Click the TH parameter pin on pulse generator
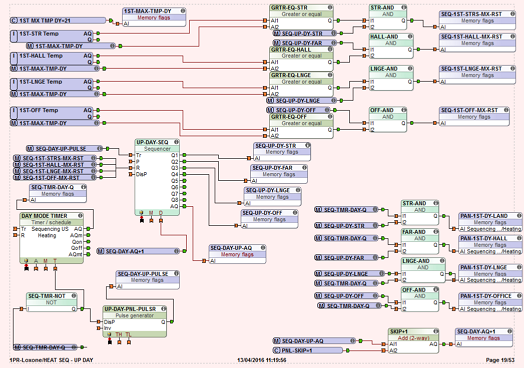524x368 pixels. point(119,342)
